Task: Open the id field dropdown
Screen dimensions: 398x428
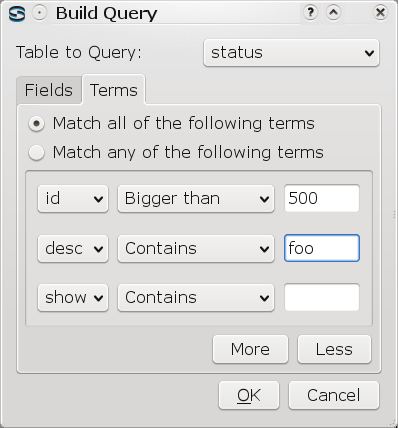Action: point(73,199)
